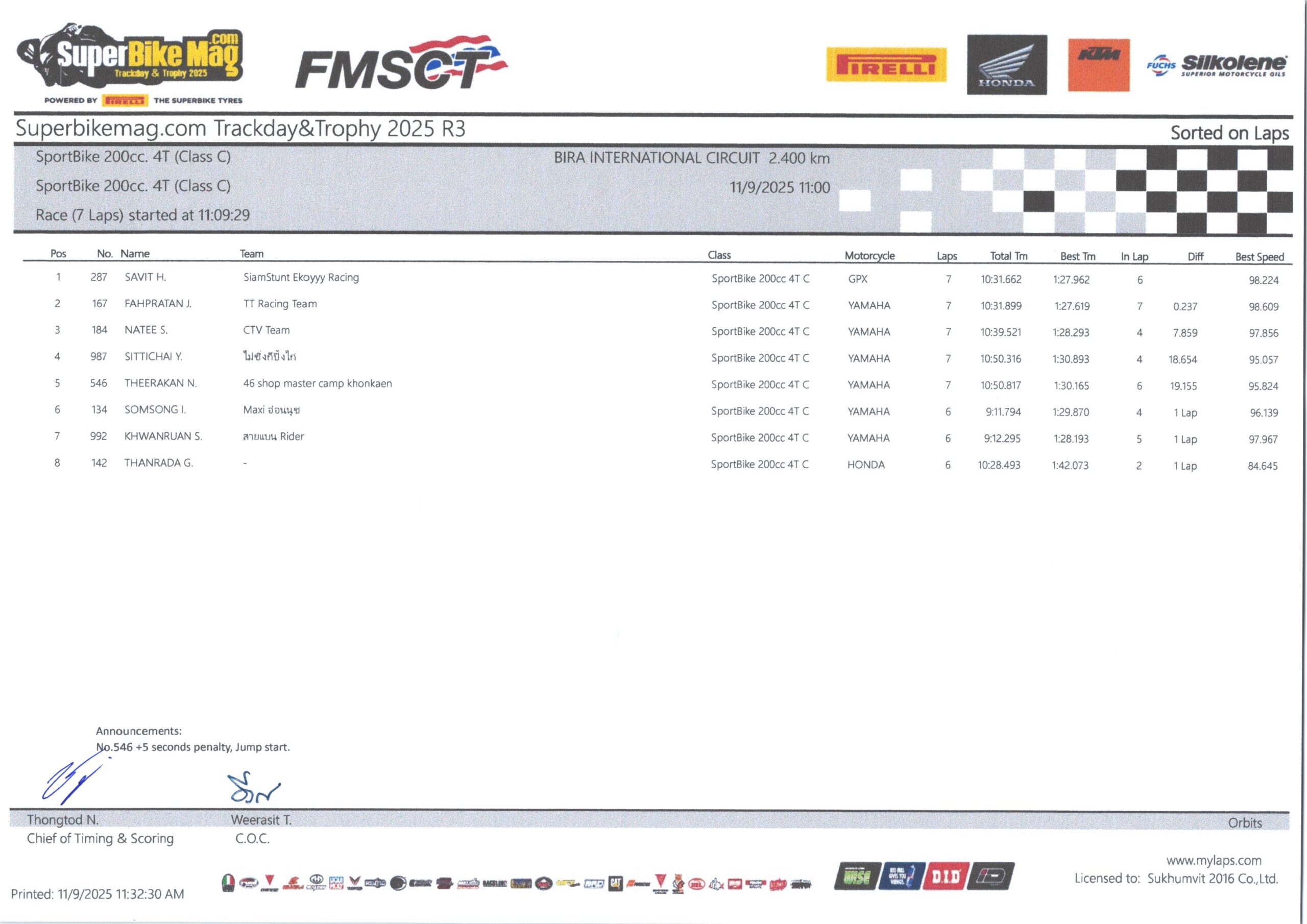
Task: Click the Total Tm column header
Action: point(1008,256)
